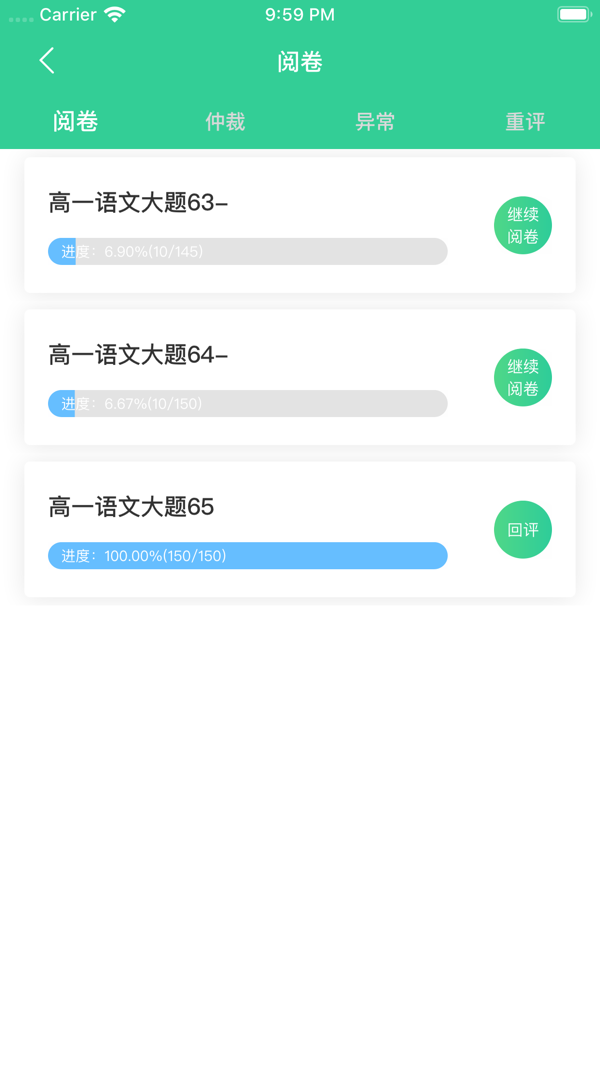Switch to the 阅卷 tab
This screenshot has width=600, height=1067.
coord(75,122)
